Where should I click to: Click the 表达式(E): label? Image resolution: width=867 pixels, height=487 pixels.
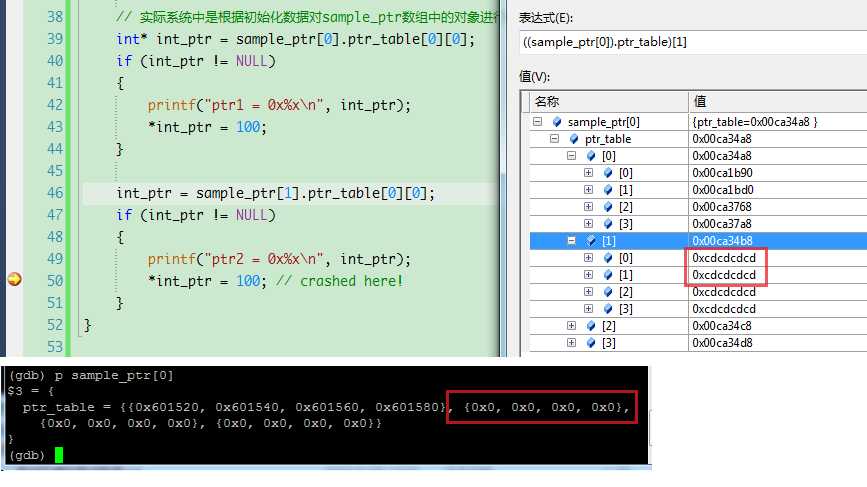click(x=546, y=18)
